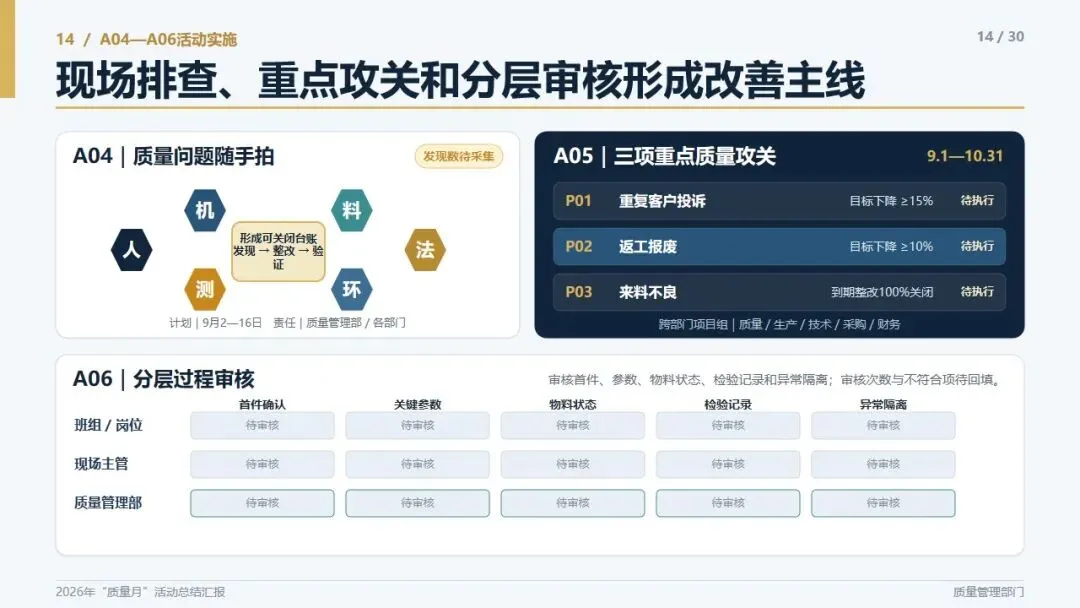This screenshot has width=1080, height=608.
Task: Click 质量管理部 row label
Action: coord(108,503)
